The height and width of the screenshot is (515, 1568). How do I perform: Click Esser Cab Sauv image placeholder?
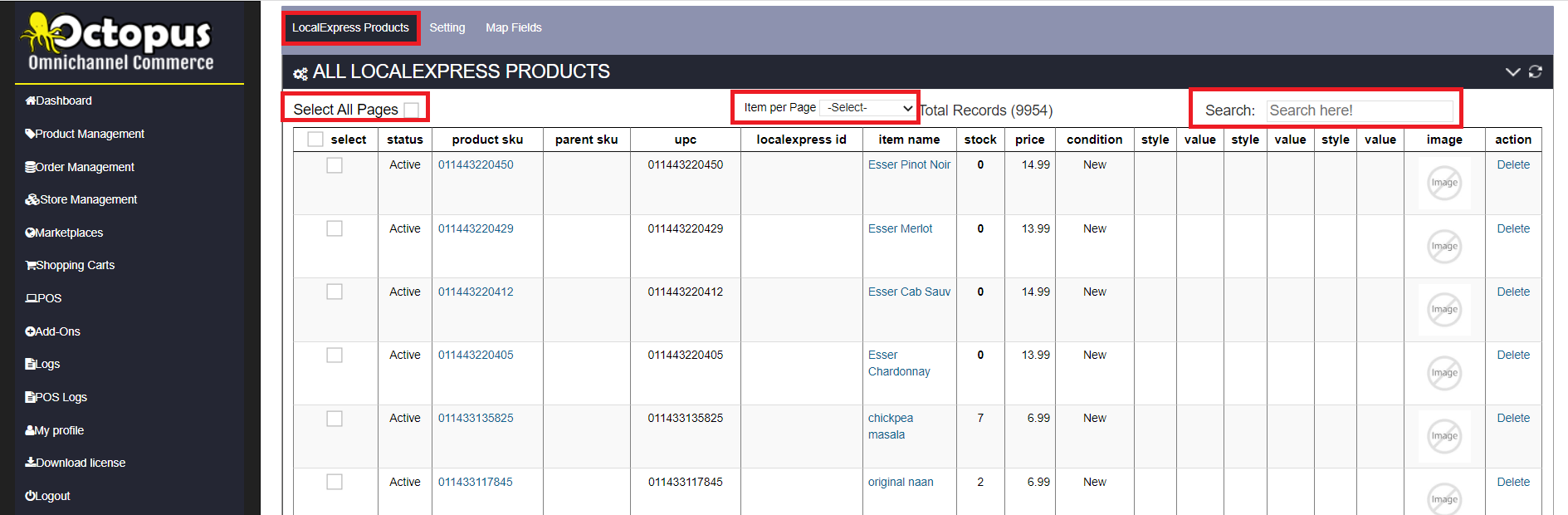(1444, 309)
